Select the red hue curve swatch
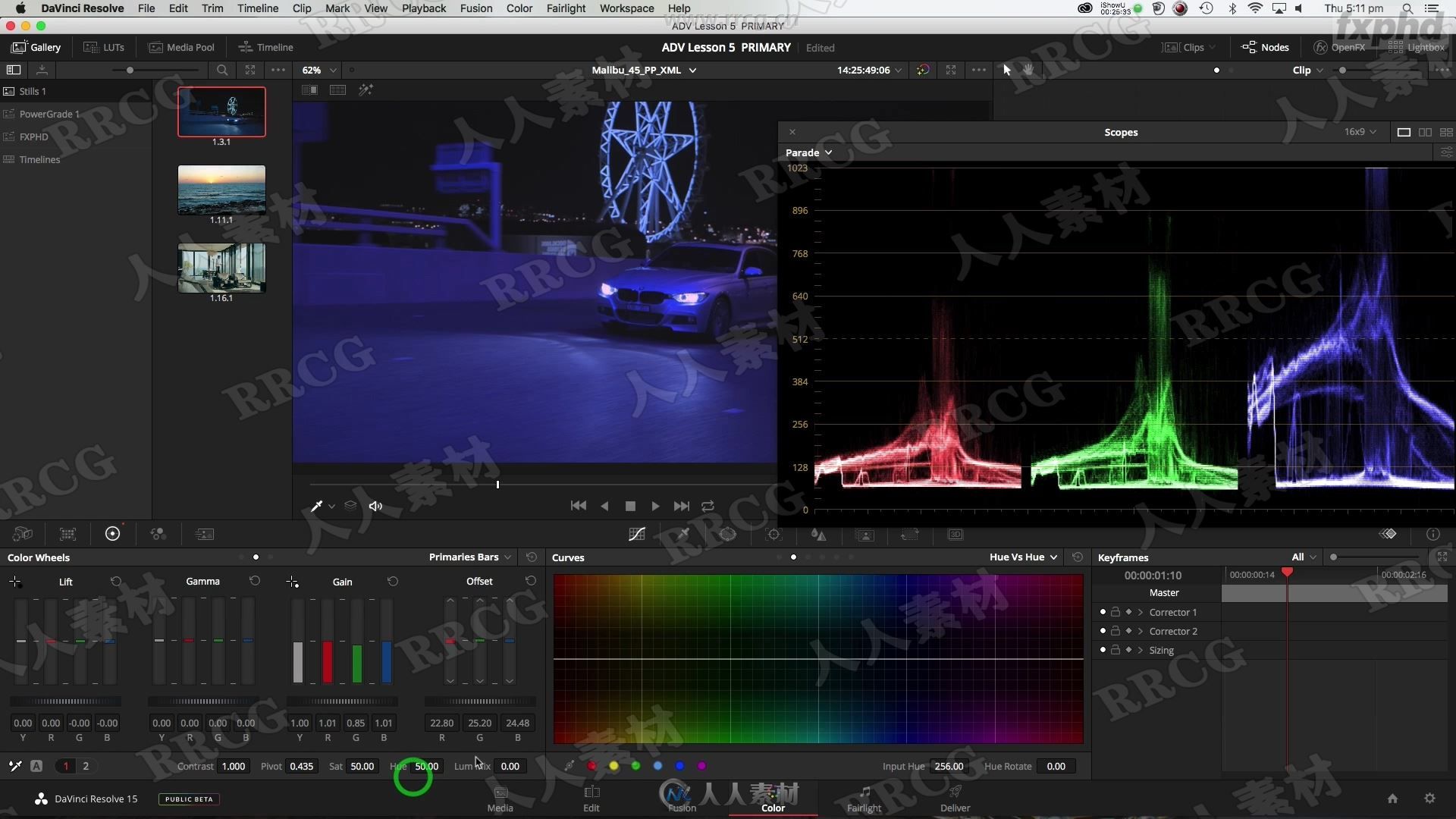This screenshot has height=819, width=1456. (x=592, y=766)
